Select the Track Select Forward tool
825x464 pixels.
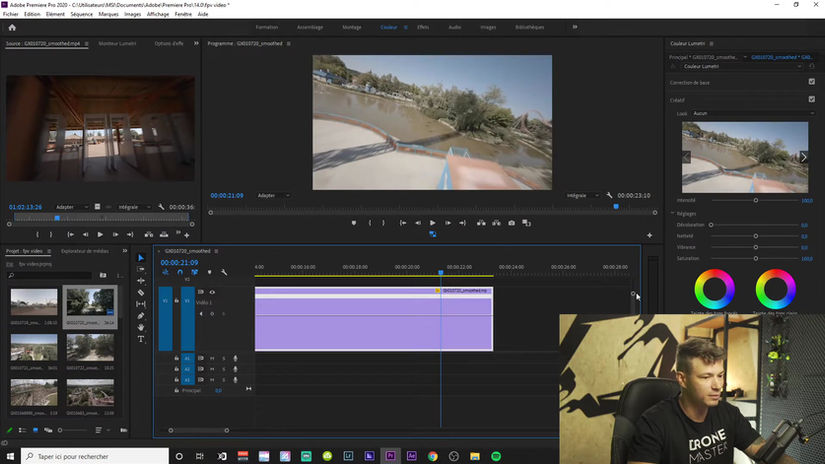[140, 269]
